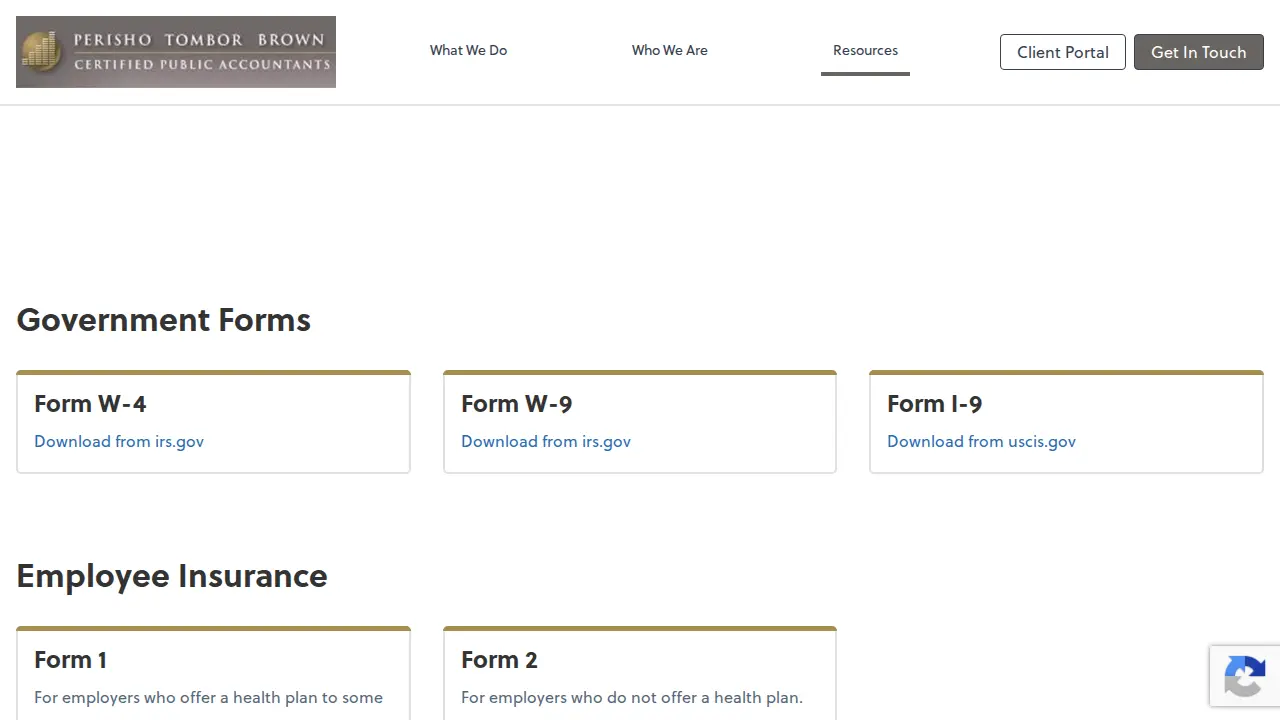Open the Who We Are menu
This screenshot has height=720, width=1280.
(670, 50)
